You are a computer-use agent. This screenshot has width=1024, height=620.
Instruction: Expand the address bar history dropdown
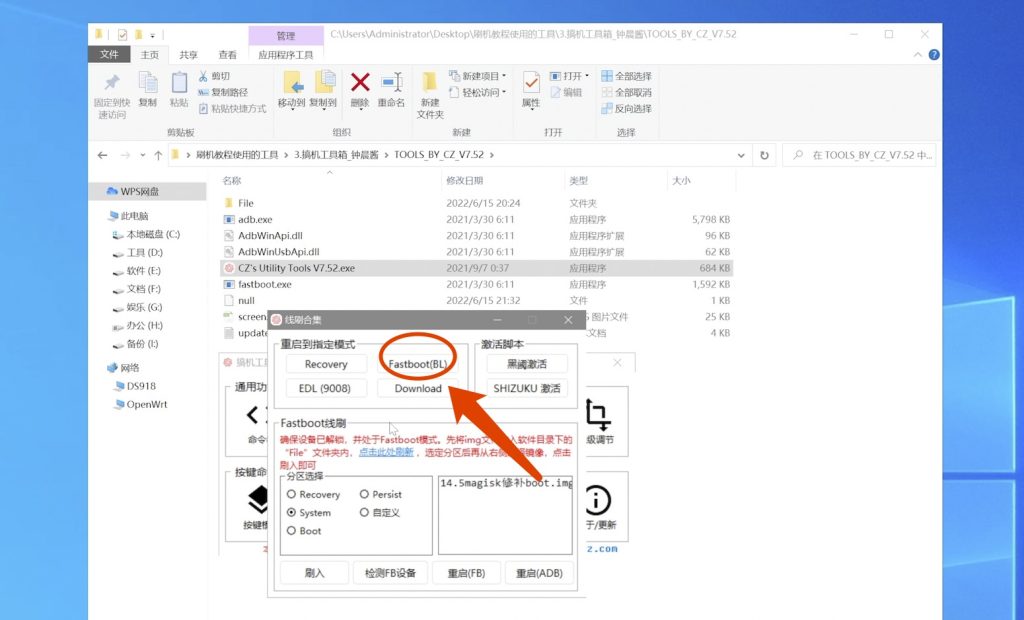point(741,155)
